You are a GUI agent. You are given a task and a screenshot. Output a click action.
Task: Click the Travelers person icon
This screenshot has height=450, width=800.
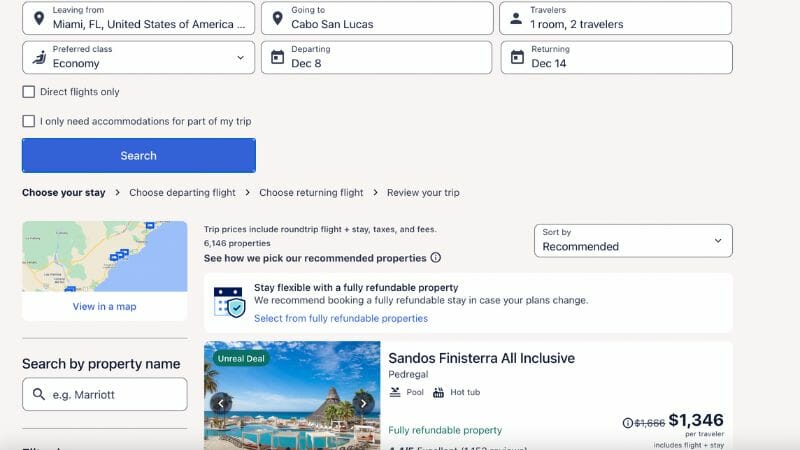[x=516, y=18]
